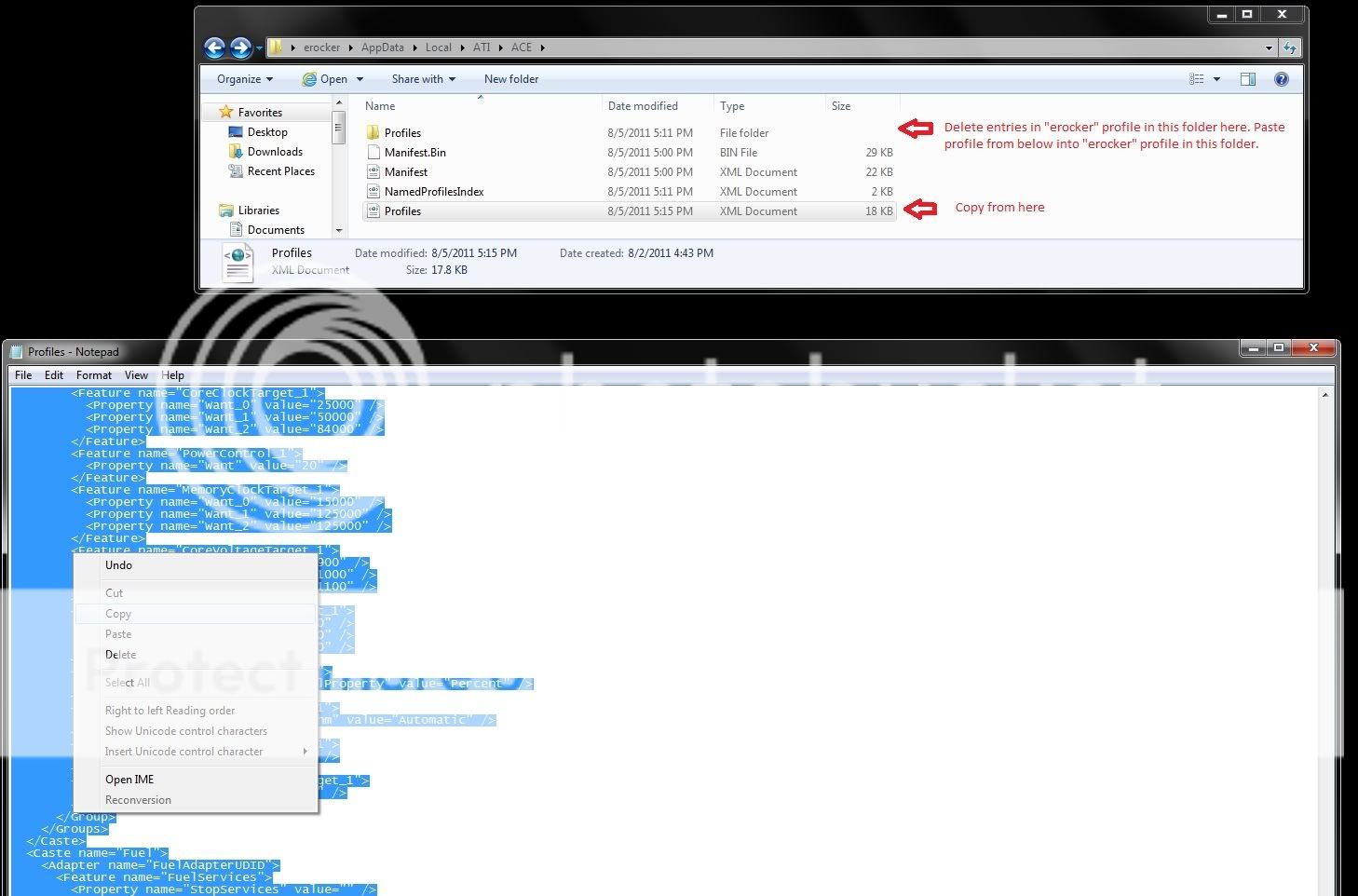
Task: Select Libraries in navigation pane
Action: click(258, 210)
